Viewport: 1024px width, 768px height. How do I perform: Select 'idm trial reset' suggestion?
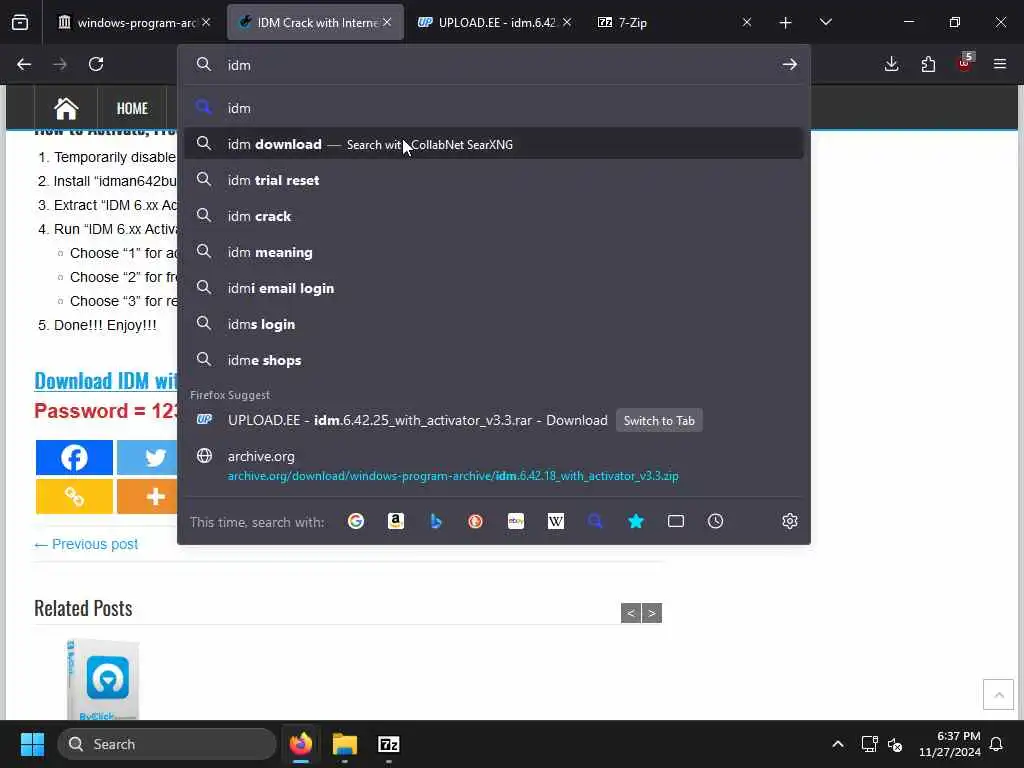tap(494, 180)
